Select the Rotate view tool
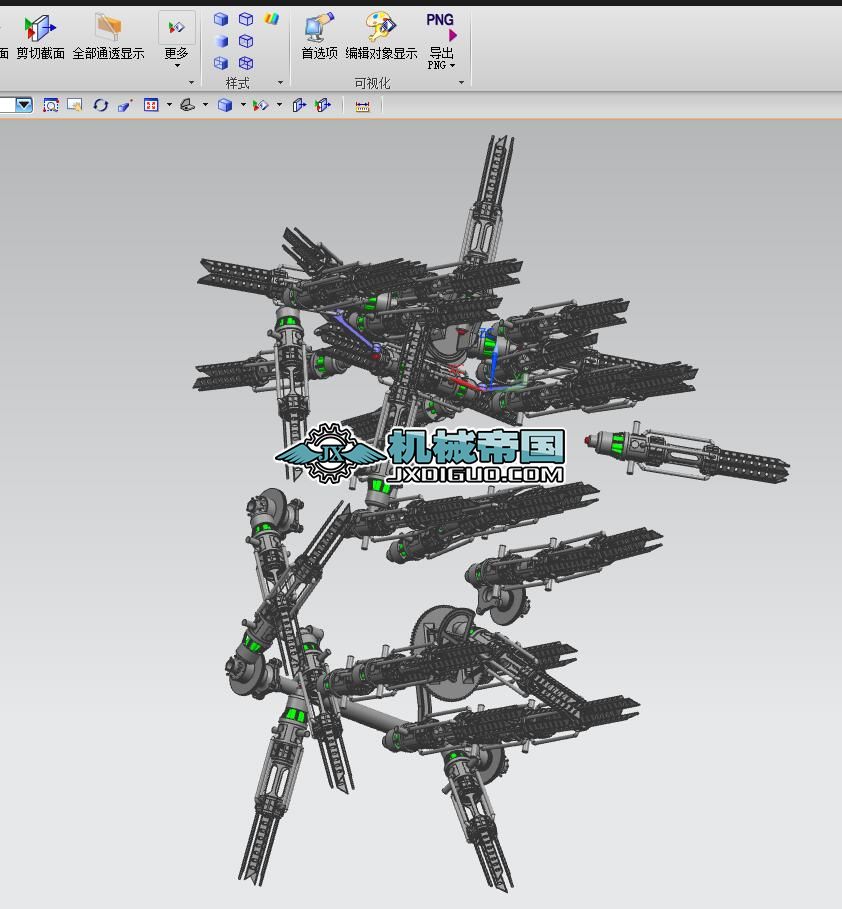 click(x=100, y=105)
